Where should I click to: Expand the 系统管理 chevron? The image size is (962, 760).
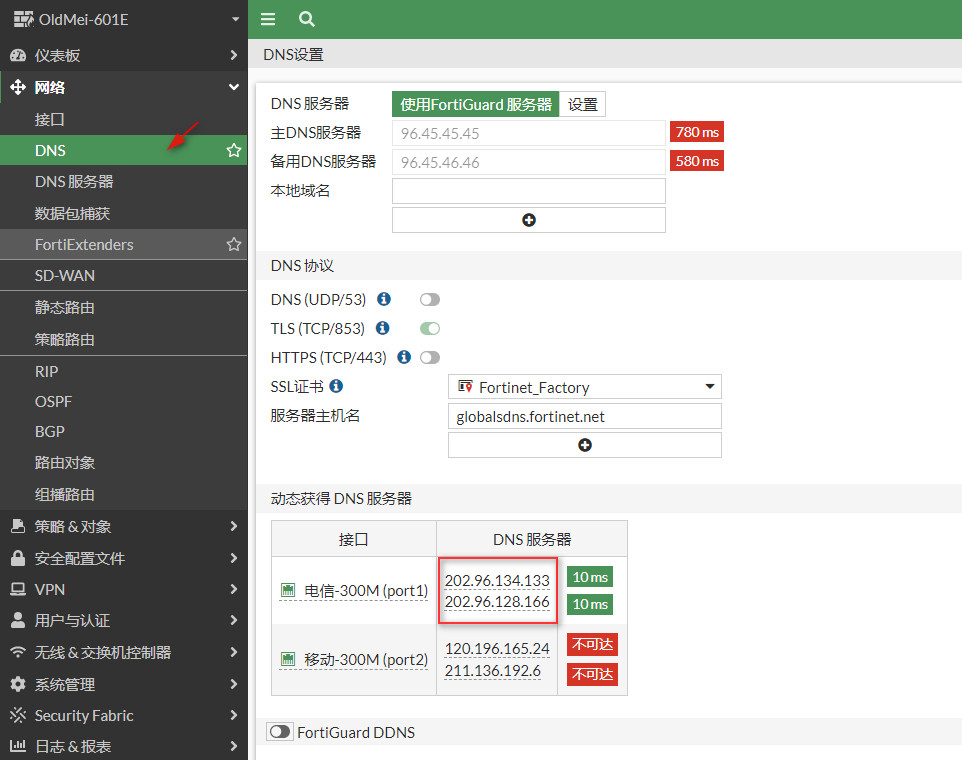(x=233, y=684)
